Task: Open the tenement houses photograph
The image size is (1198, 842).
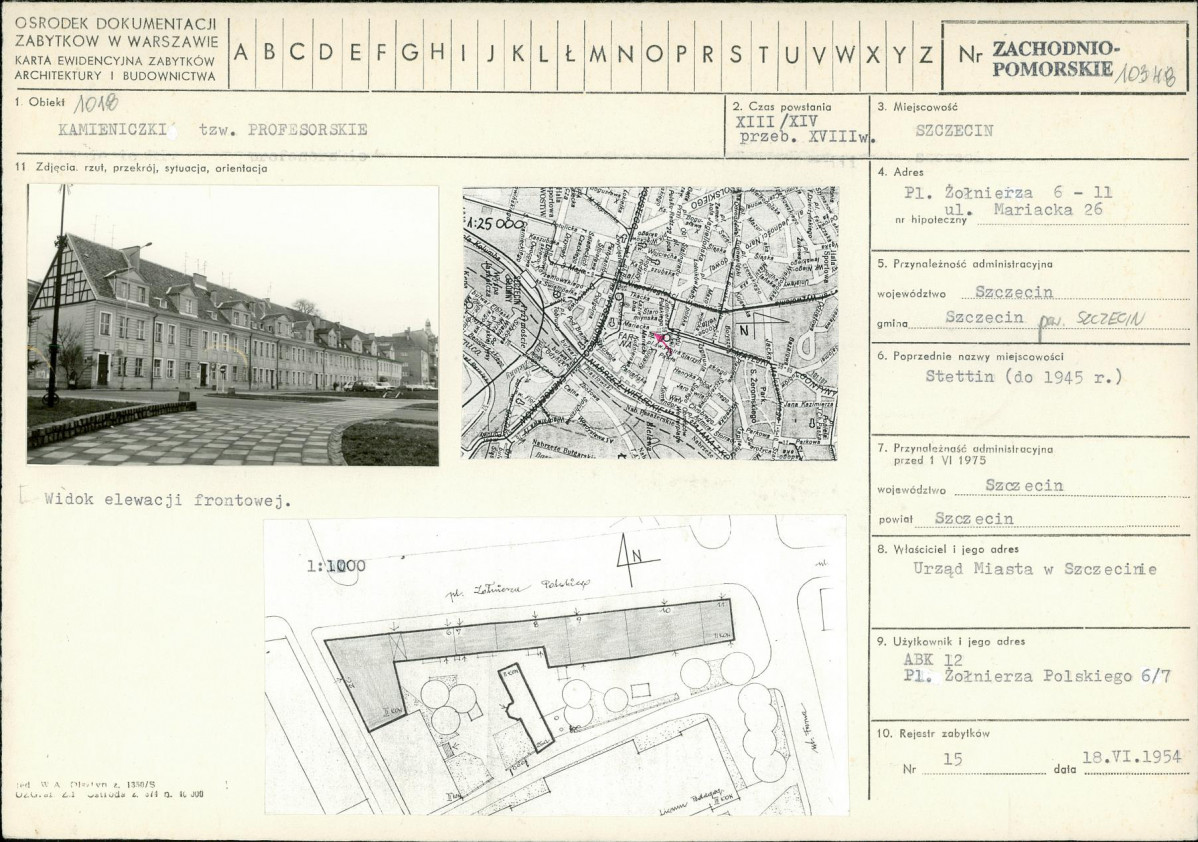Action: tap(233, 325)
